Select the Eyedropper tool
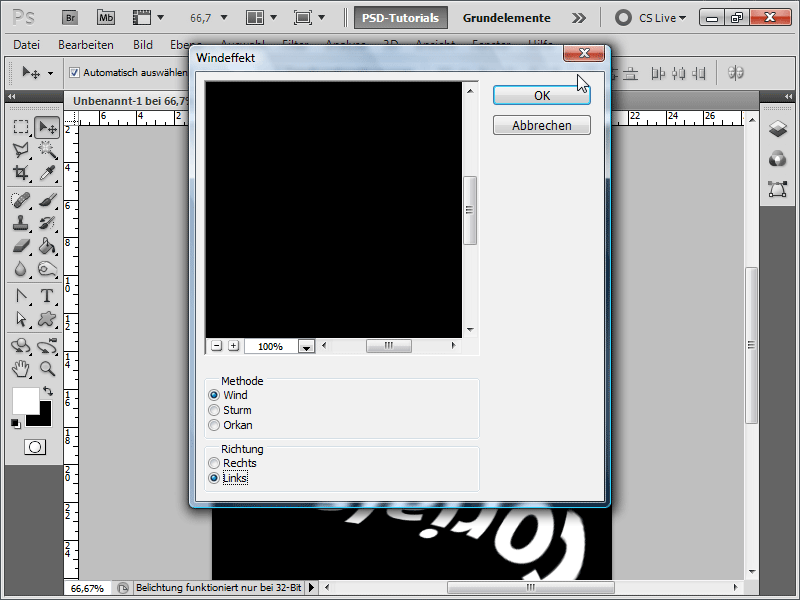 [47, 173]
